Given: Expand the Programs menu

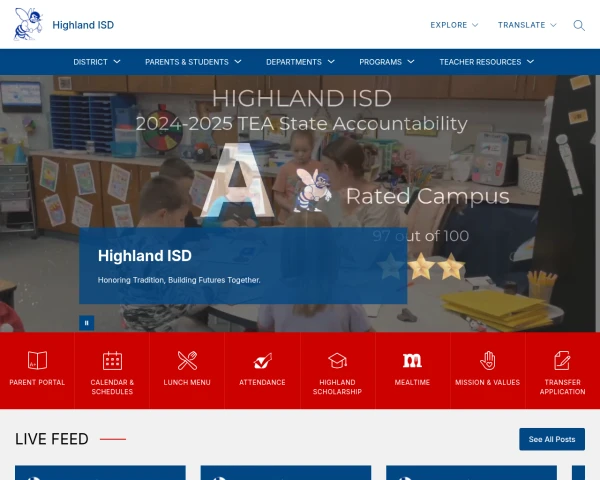Looking at the screenshot, I should coord(387,62).
